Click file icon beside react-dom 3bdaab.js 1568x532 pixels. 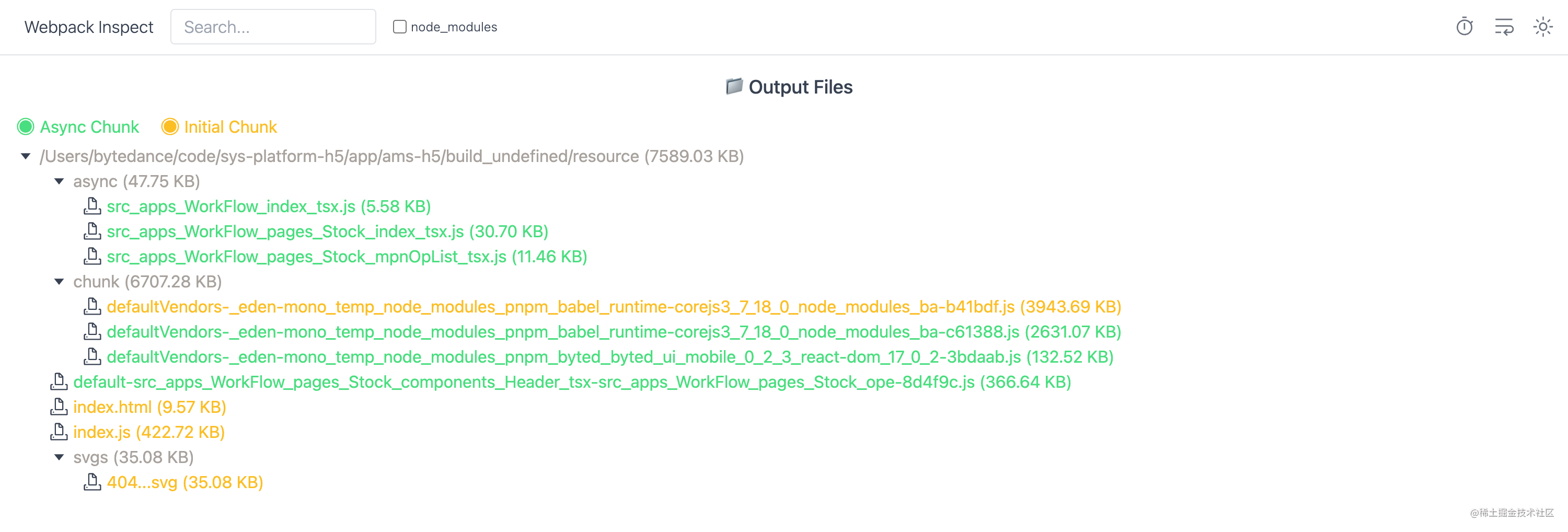[x=92, y=357]
